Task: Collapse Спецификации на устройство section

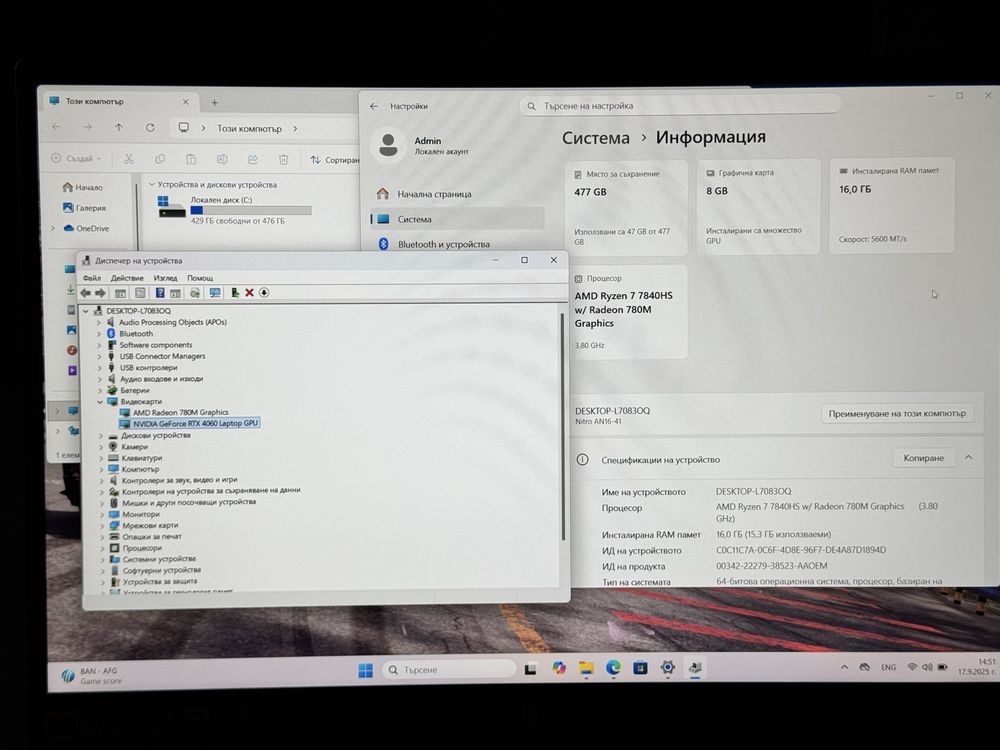Action: tap(969, 457)
